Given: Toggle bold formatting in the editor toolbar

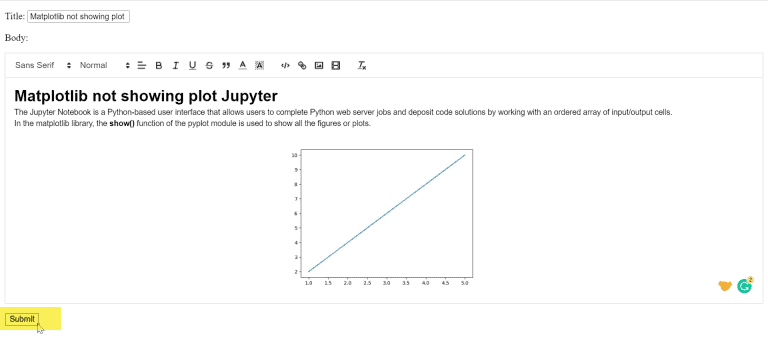Looking at the screenshot, I should pyautogui.click(x=159, y=66).
